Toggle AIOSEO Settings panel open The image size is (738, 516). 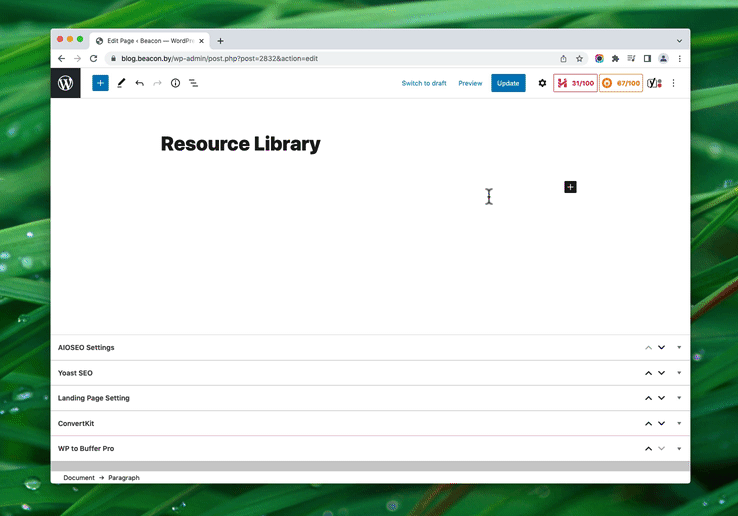(x=679, y=347)
